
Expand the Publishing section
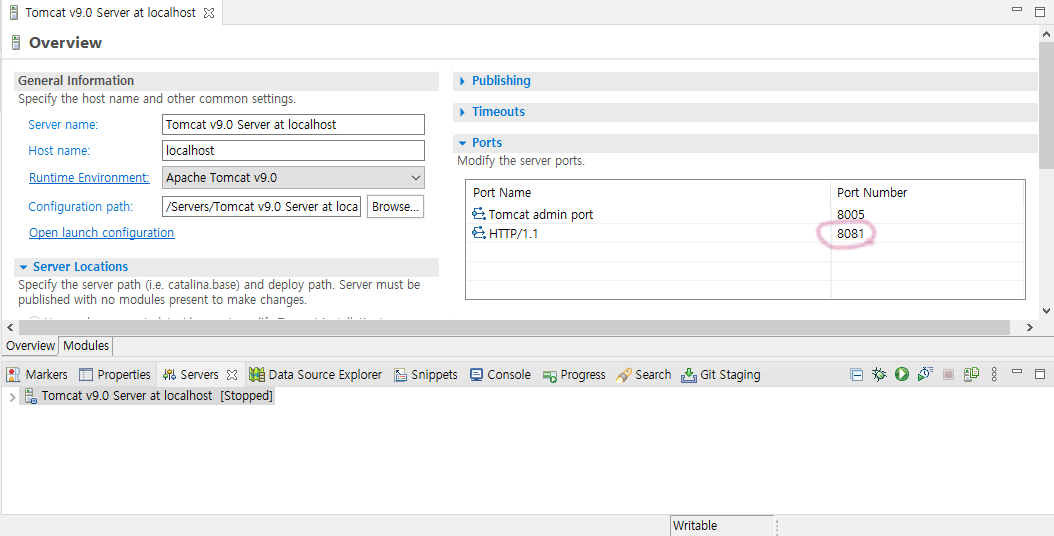coord(462,81)
